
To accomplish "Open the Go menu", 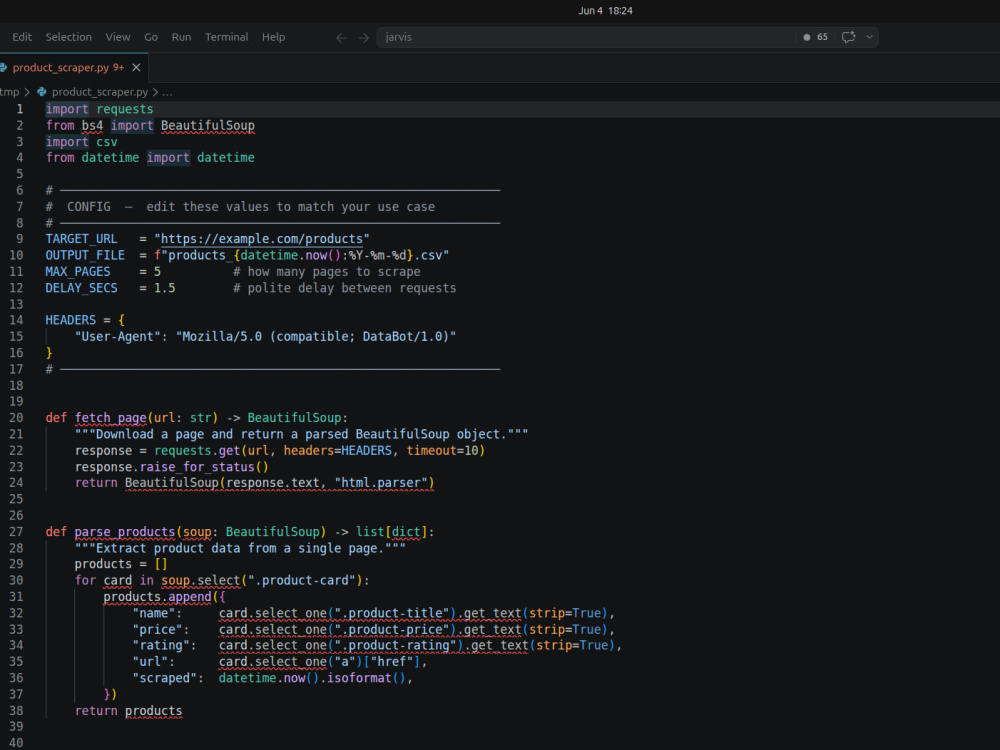I will point(151,37).
